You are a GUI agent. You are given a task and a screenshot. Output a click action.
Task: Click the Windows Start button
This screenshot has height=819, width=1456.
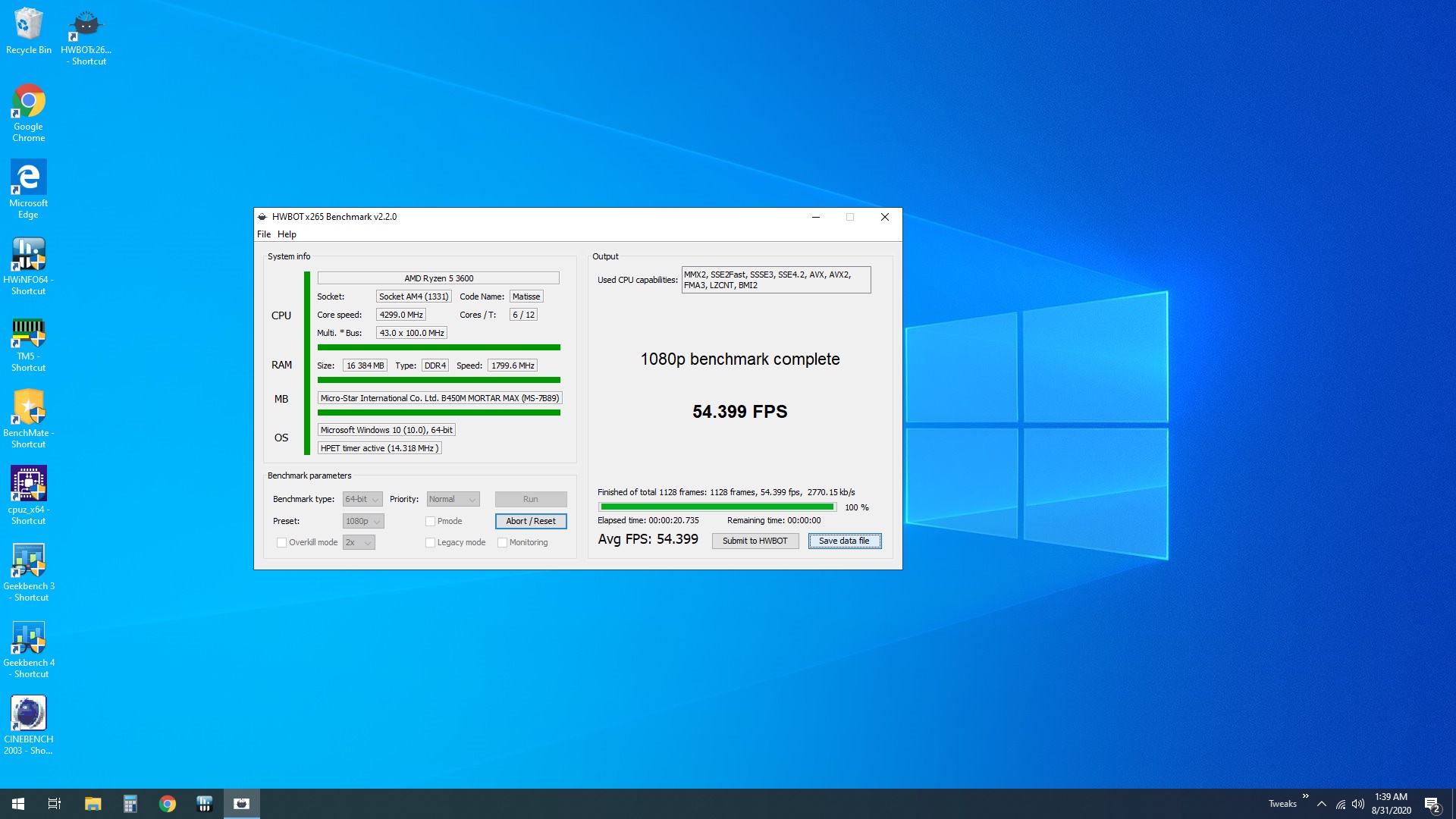[x=18, y=804]
